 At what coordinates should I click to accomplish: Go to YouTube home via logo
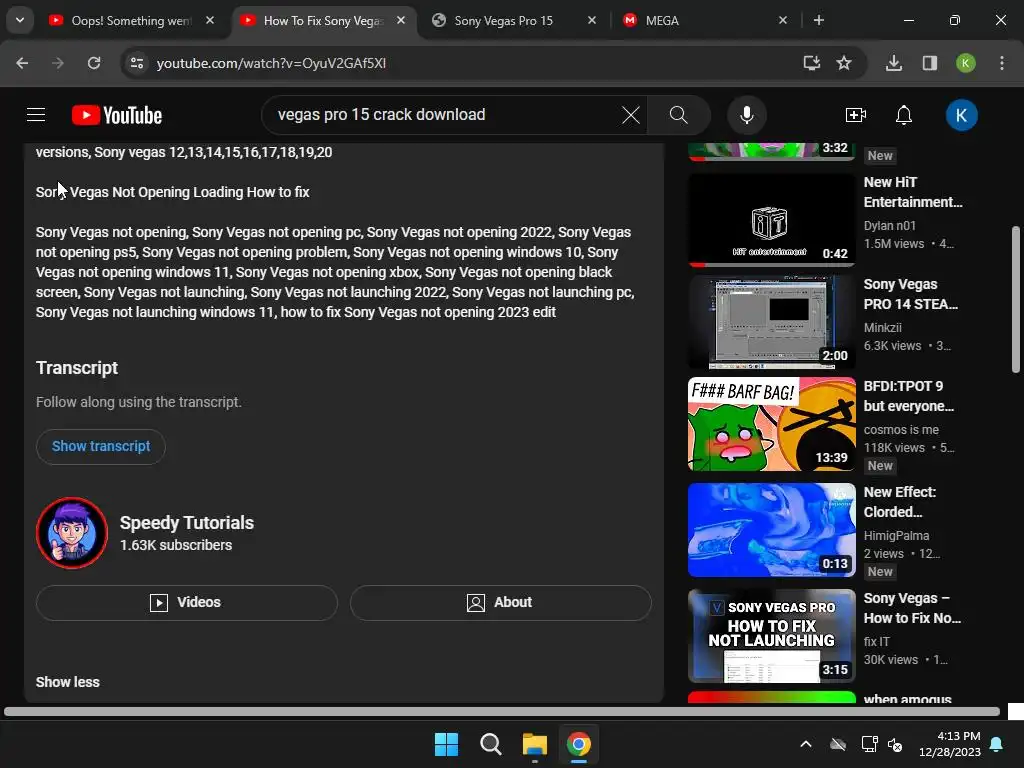coord(117,115)
